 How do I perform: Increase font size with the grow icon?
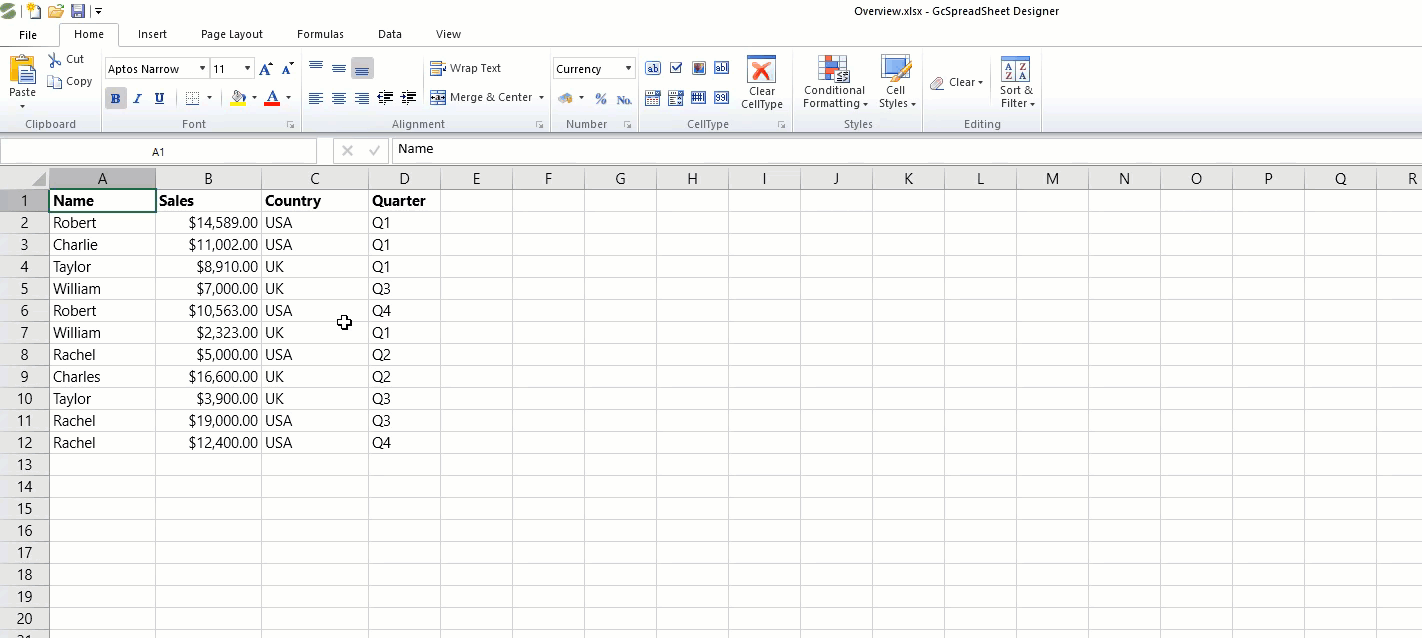265,69
